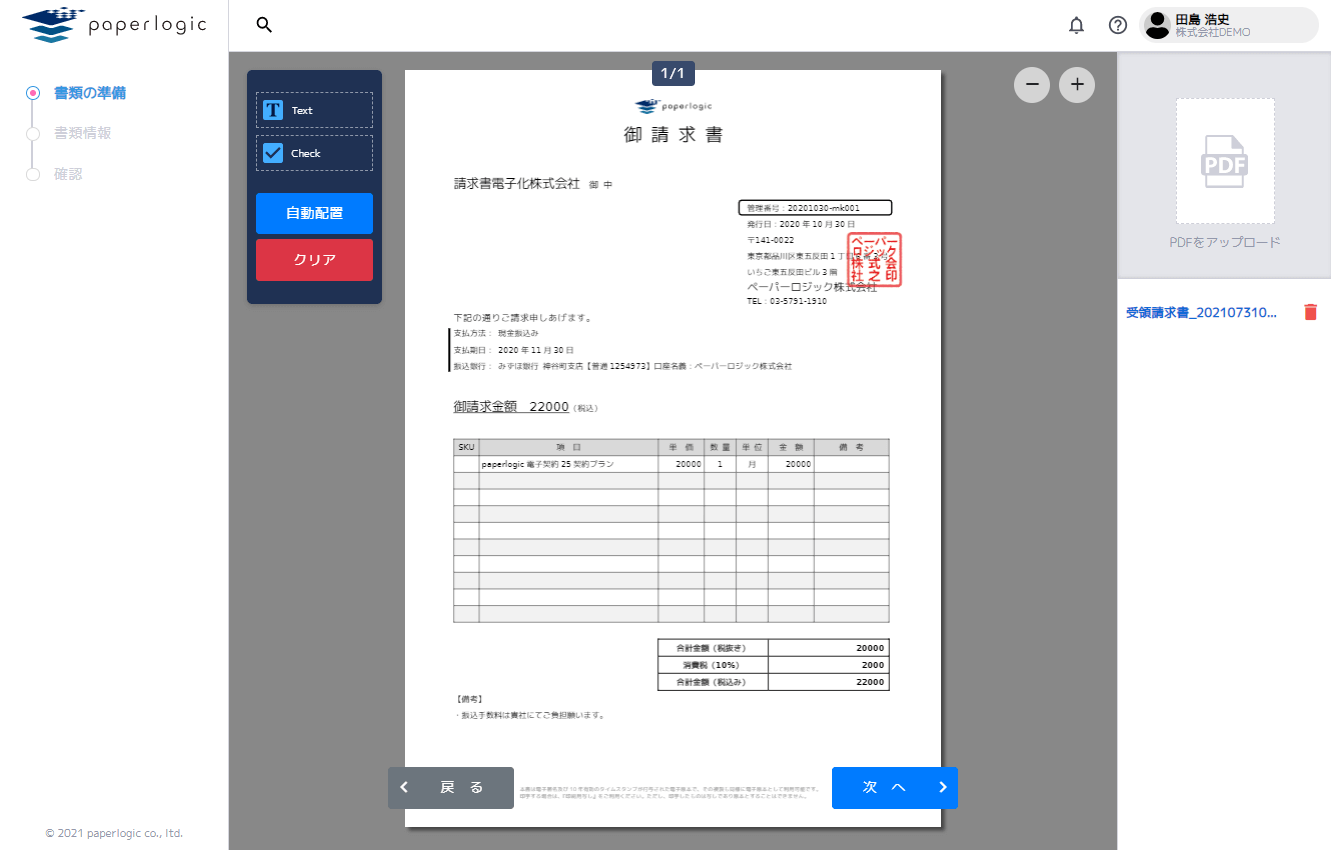The height and width of the screenshot is (850, 1331).
Task: Click the 自動配置 button
Action: pyautogui.click(x=314, y=213)
